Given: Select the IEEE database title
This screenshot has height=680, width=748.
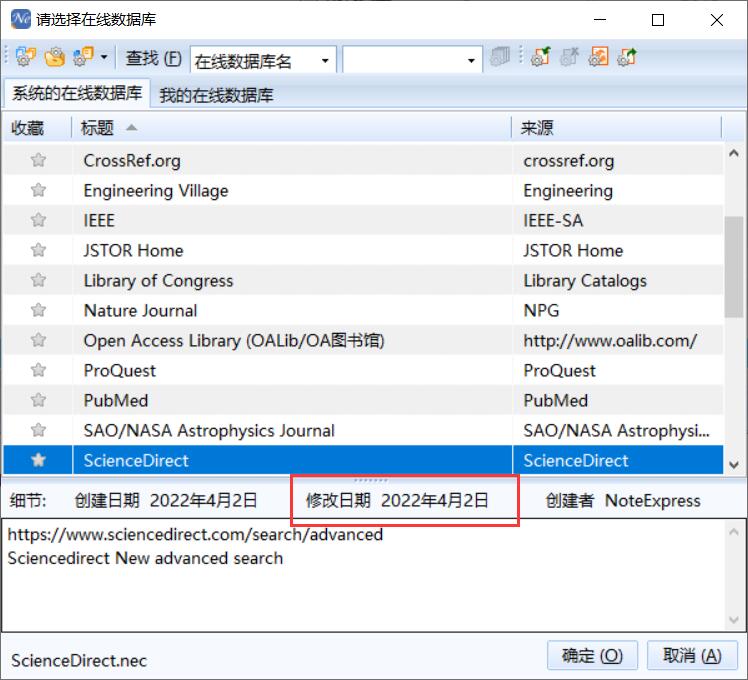Looking at the screenshot, I should [x=99, y=220].
